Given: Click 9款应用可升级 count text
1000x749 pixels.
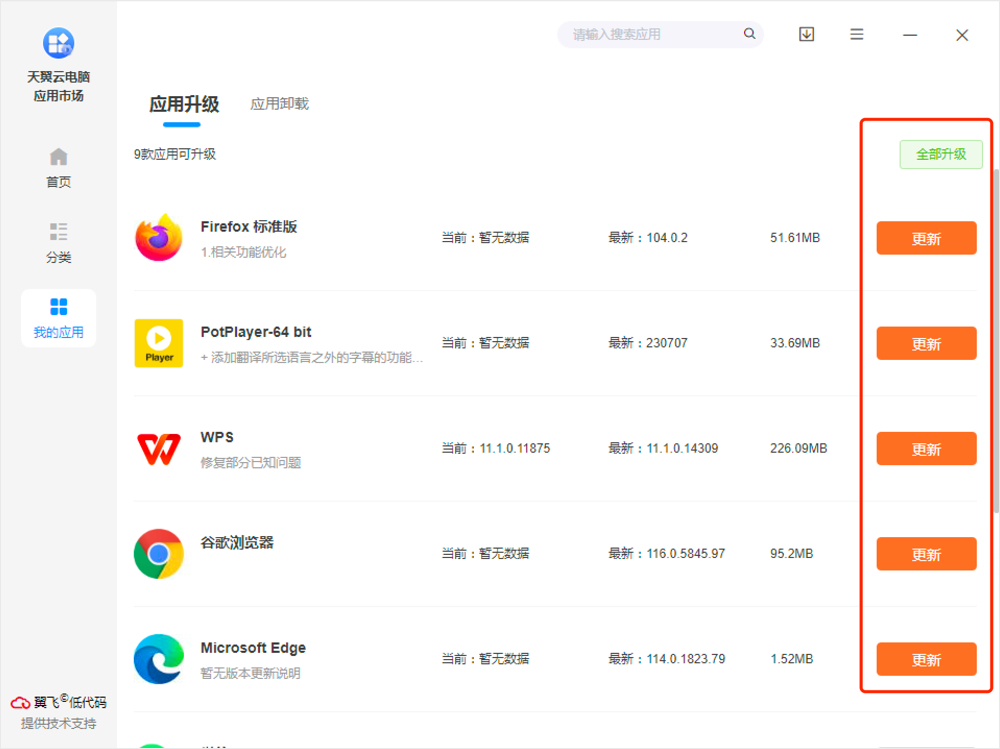Looking at the screenshot, I should tap(175, 154).
